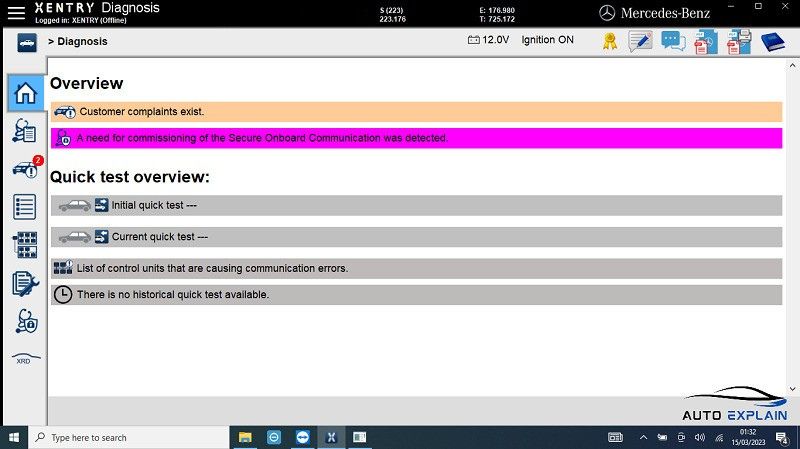Click the vehicle icon beside Diagnosis
800x449 pixels.
coord(27,42)
